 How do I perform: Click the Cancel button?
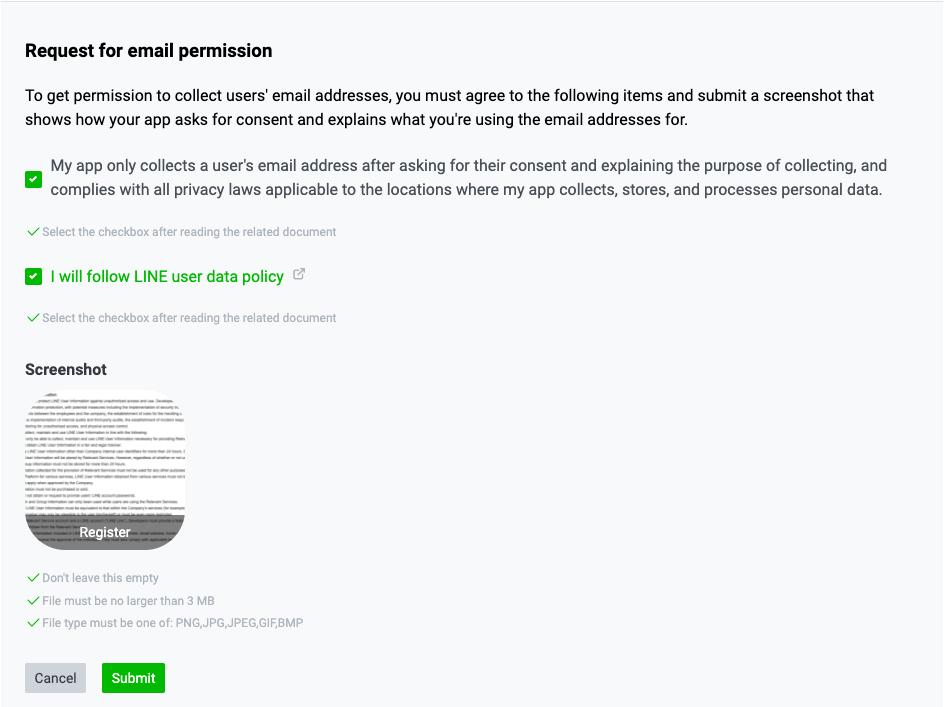point(55,678)
